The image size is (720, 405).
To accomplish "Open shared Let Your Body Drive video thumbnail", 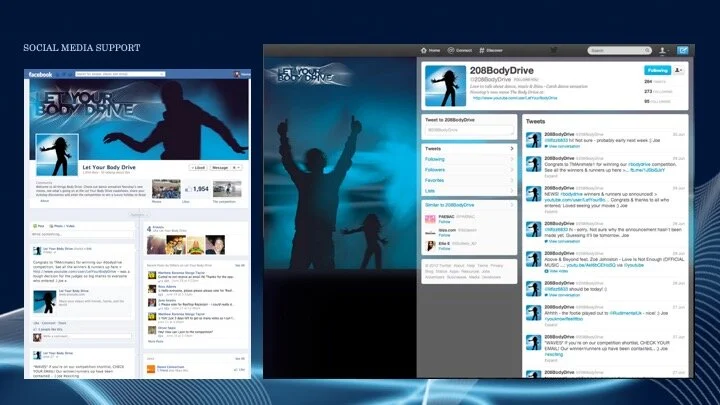I will 45,301.
